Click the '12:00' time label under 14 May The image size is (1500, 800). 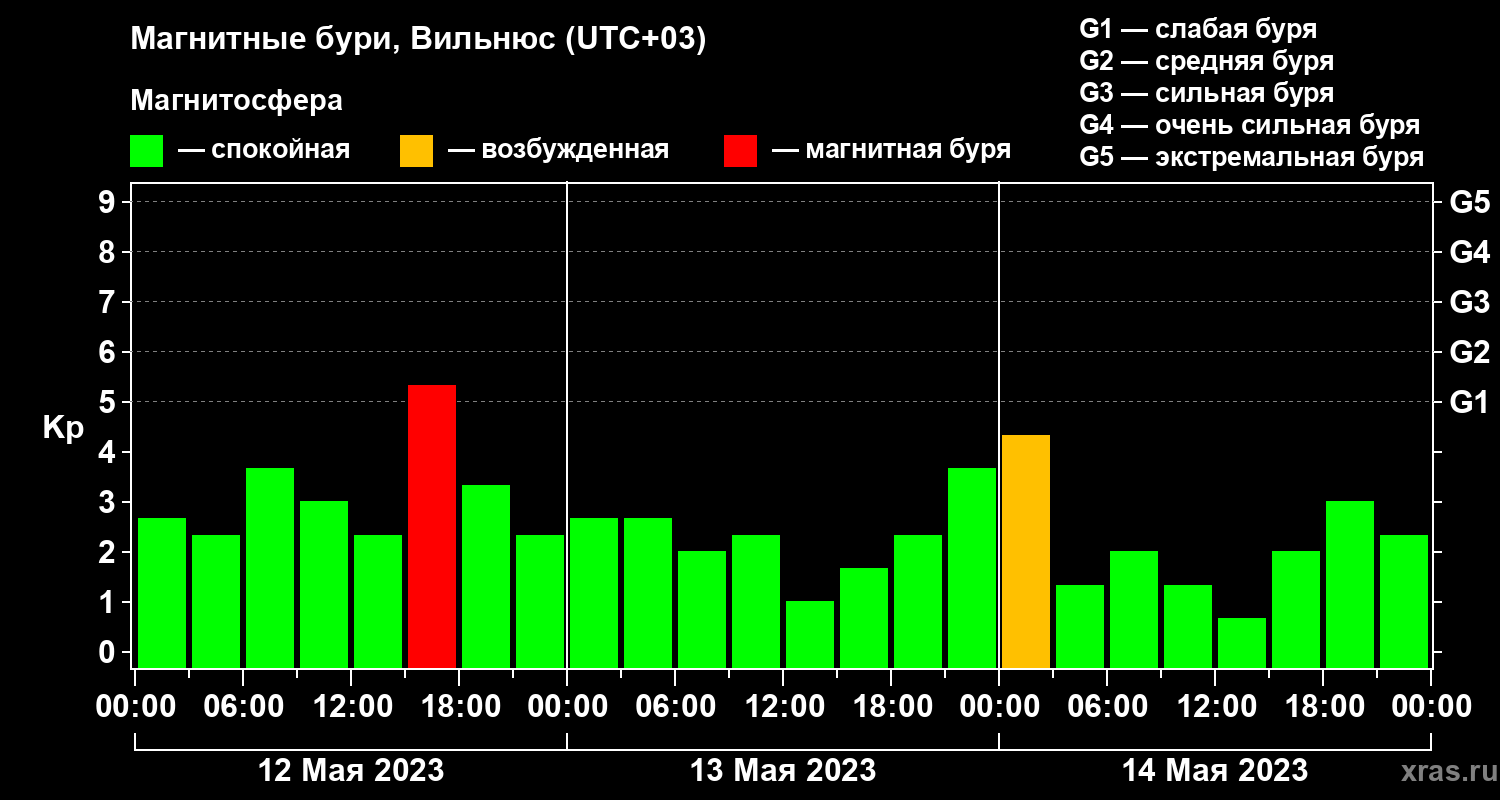[1215, 707]
